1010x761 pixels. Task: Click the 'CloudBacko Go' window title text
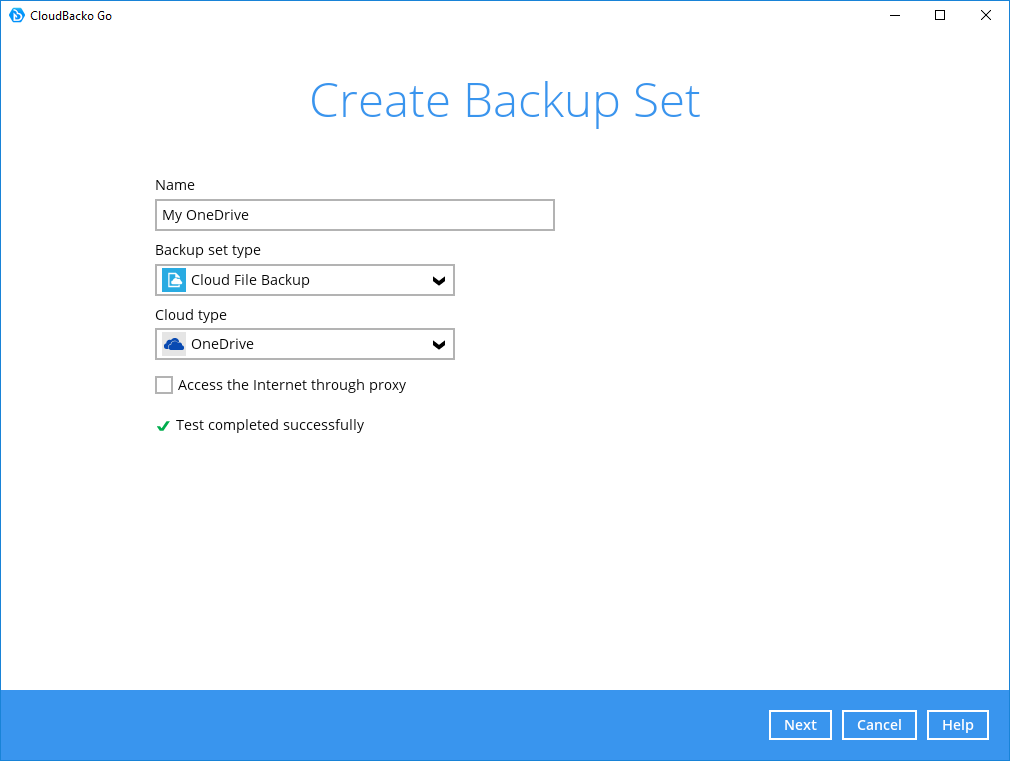click(x=71, y=16)
